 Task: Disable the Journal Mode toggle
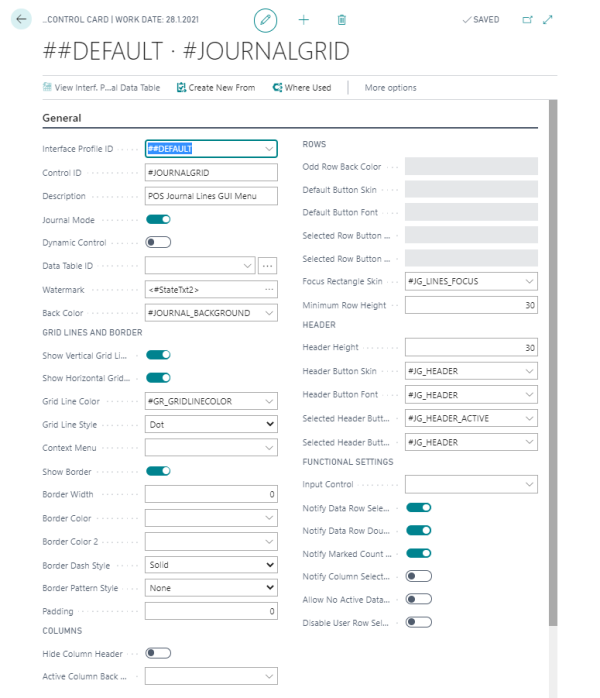click(158, 219)
